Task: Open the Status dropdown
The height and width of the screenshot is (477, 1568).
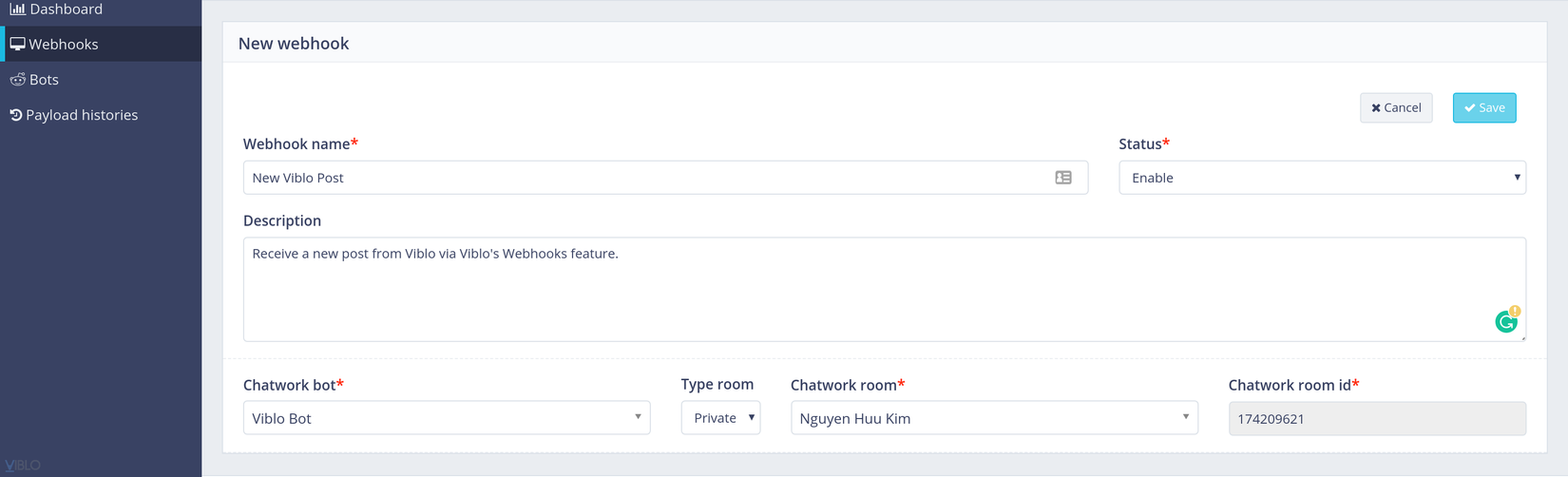Action: coord(1322,178)
